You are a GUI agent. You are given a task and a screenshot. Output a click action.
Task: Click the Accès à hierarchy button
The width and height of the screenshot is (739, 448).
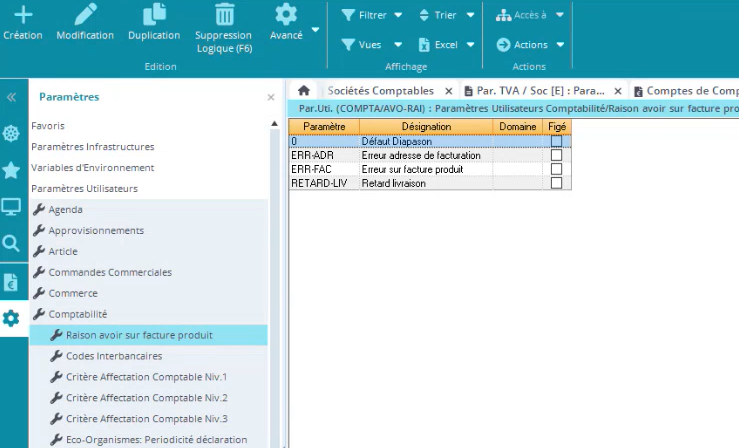tap(521, 15)
